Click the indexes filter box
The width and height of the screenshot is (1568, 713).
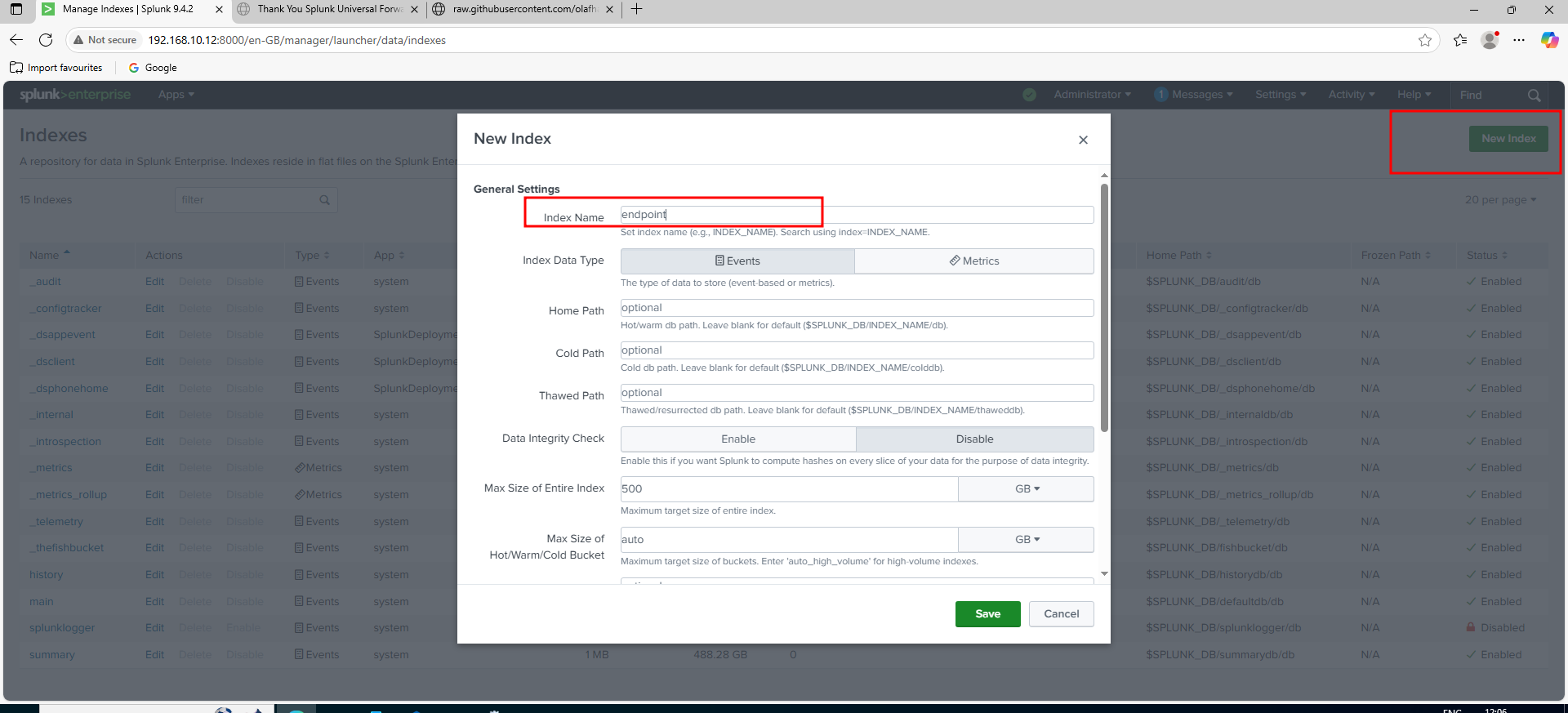coord(256,200)
